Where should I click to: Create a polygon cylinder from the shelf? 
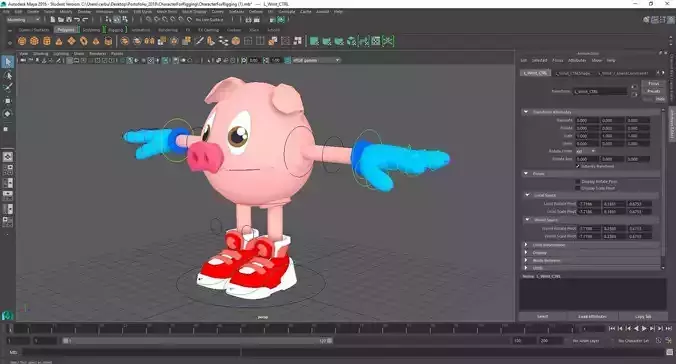(x=47, y=41)
